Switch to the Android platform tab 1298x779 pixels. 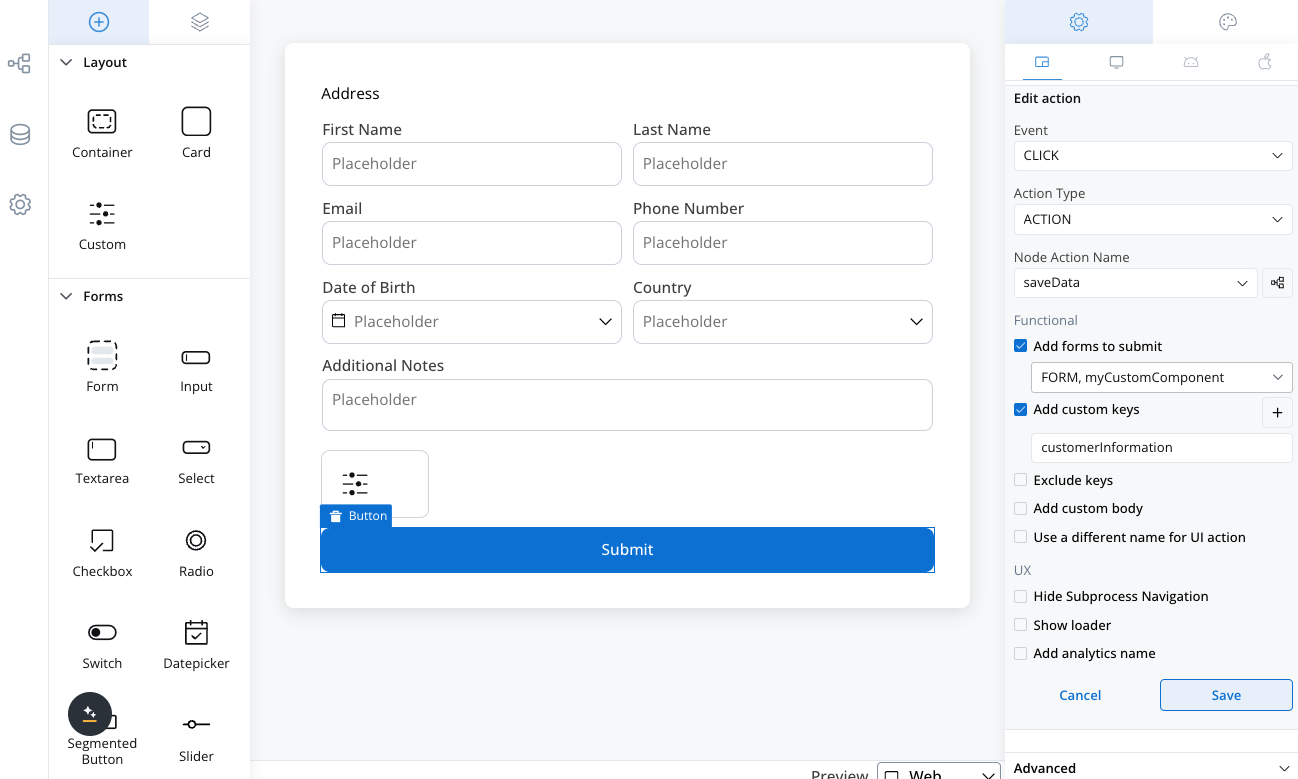coord(1191,62)
